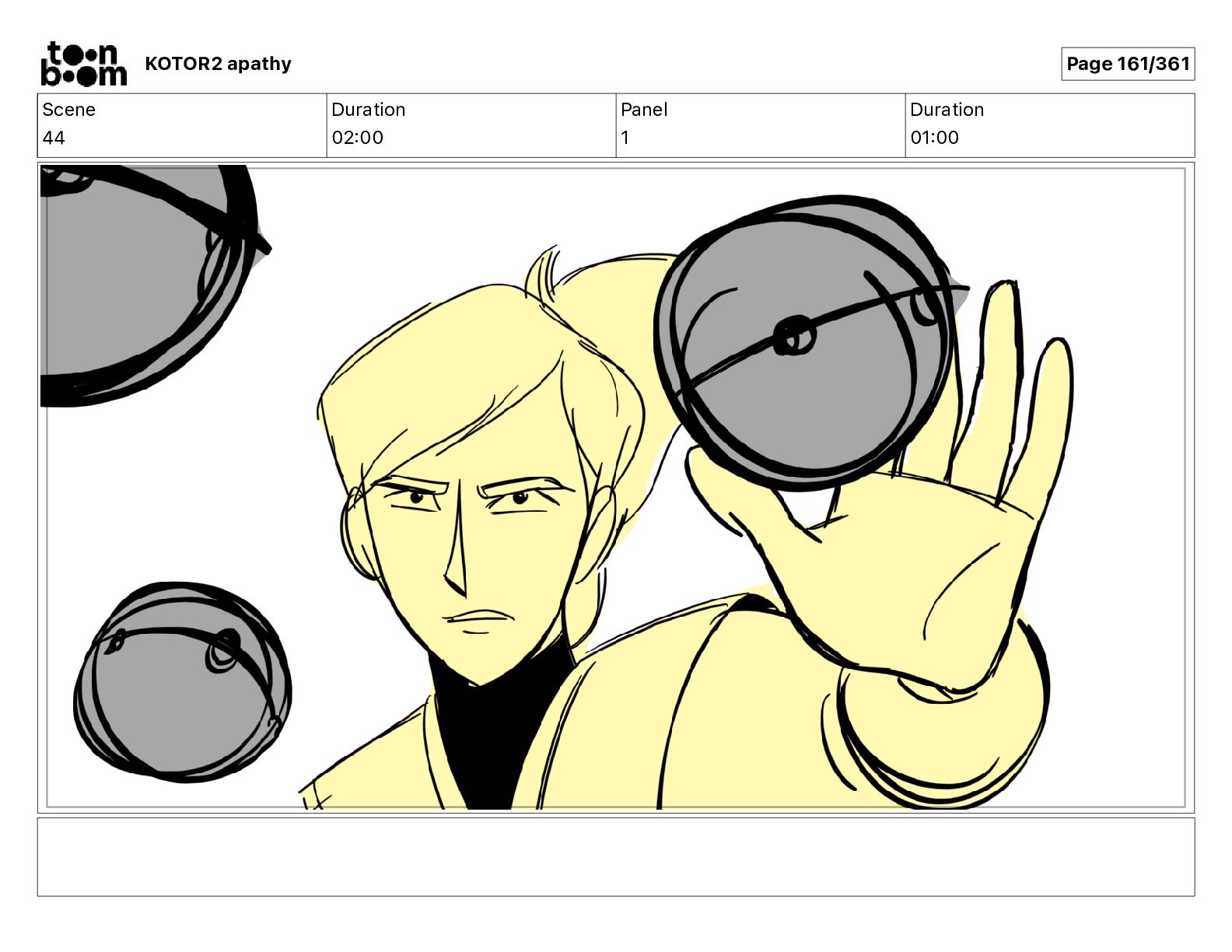Click the Toon Boom logo

click(x=83, y=64)
